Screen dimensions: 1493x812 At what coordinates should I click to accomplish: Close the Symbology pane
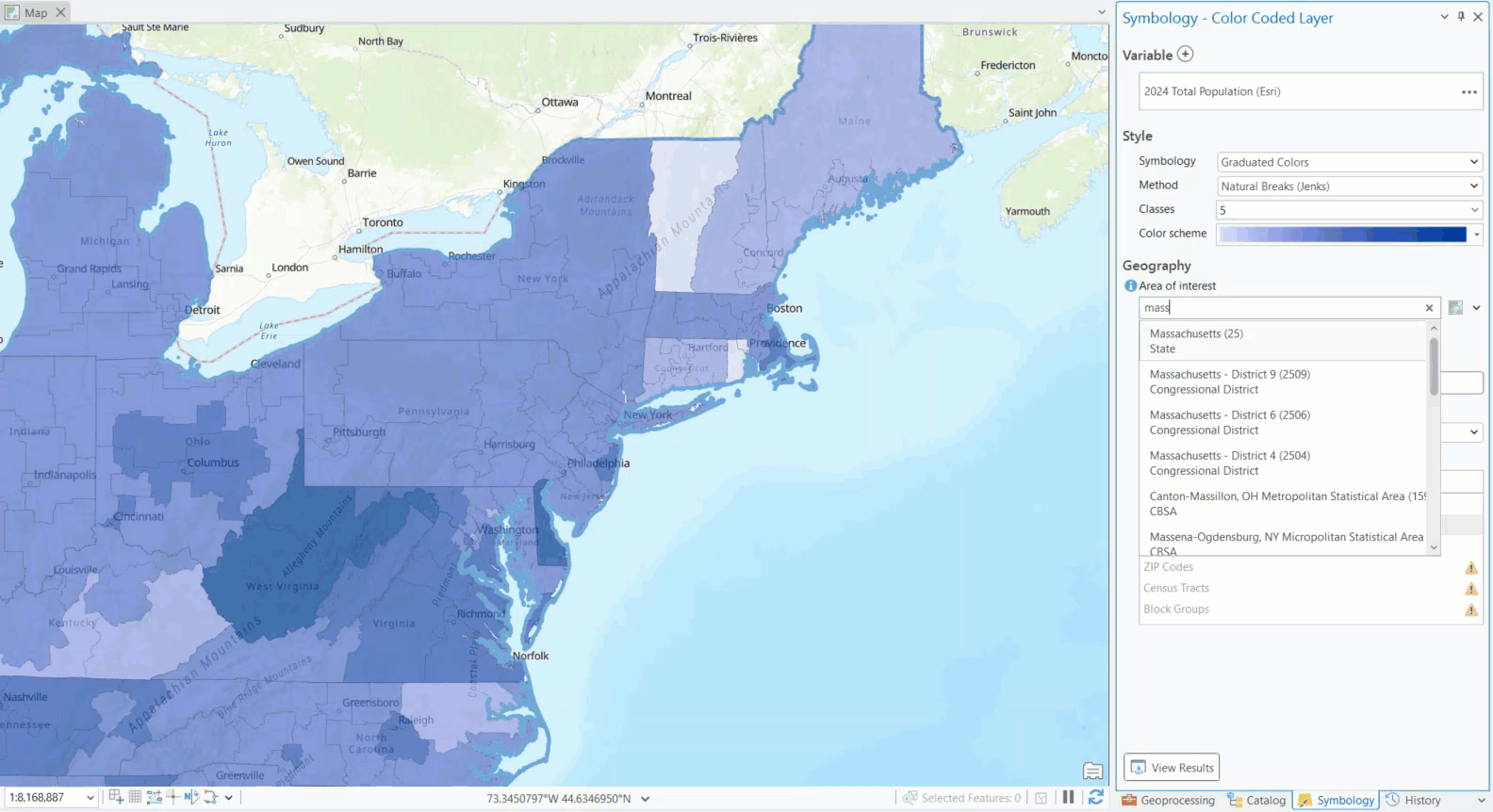tap(1478, 17)
